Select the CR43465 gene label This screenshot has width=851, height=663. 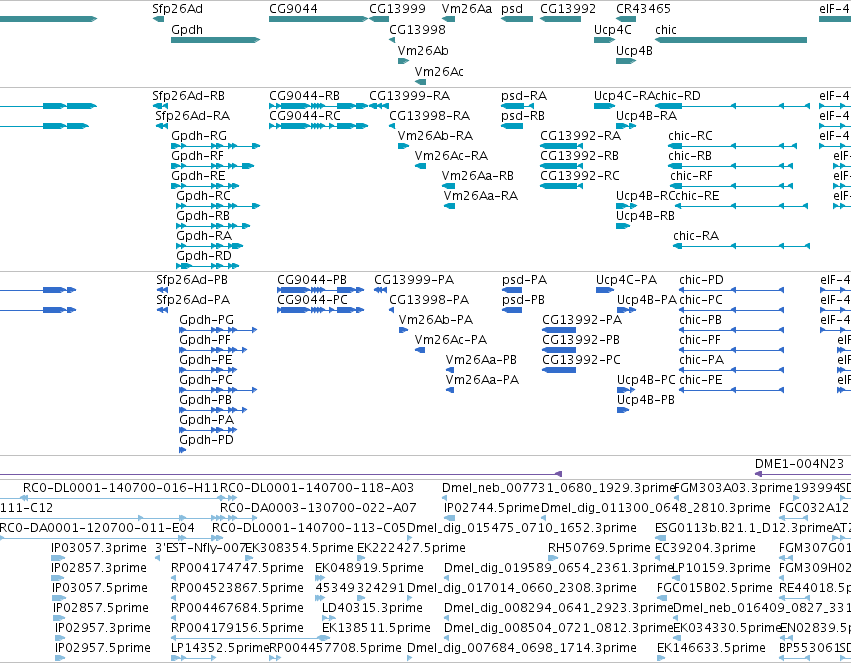point(643,9)
